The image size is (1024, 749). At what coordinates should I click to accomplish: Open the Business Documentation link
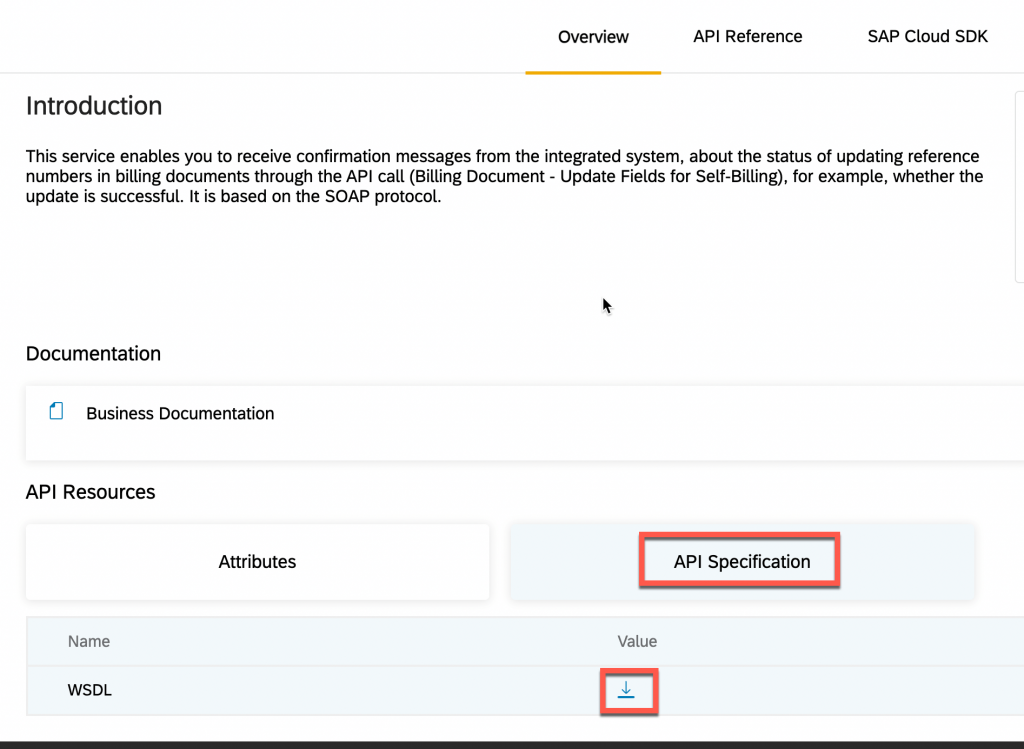pos(180,413)
